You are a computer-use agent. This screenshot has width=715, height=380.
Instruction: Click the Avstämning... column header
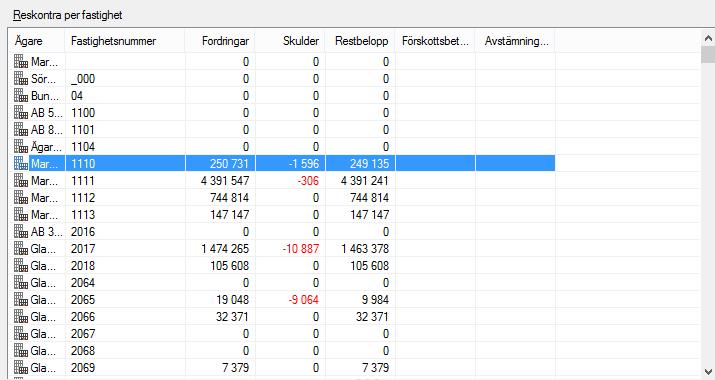[x=515, y=41]
